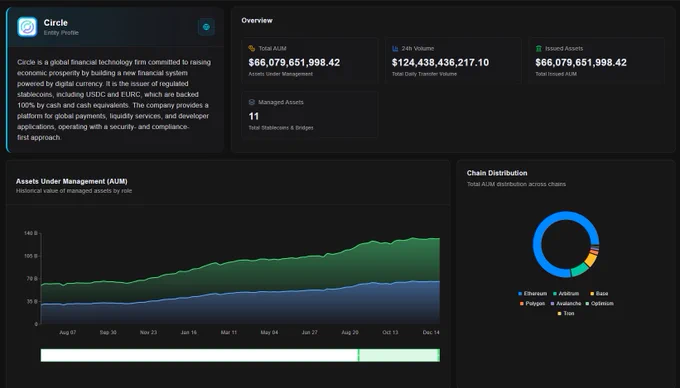Click the Historical value of managed assets subtitle
The height and width of the screenshot is (388, 680).
[x=74, y=191]
